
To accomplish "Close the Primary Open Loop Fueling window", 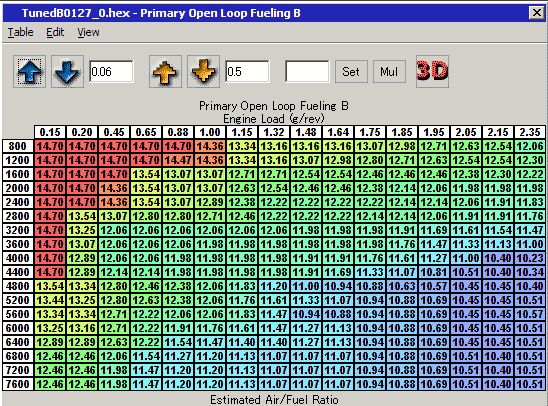I will (536, 13).
